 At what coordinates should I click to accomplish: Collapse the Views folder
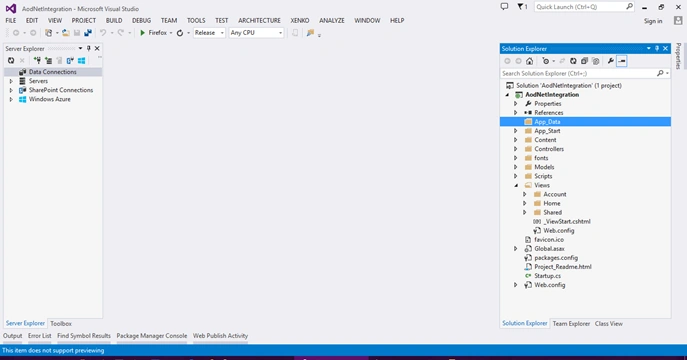(x=516, y=185)
